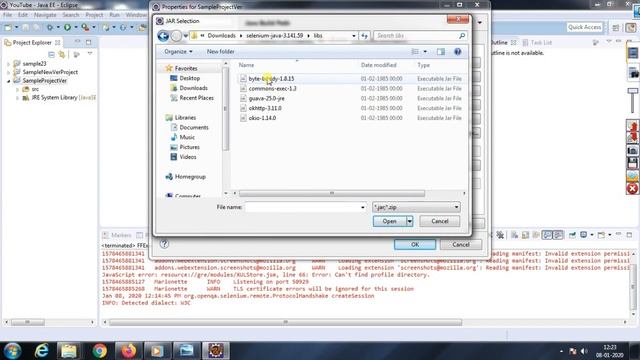Click the Properties dialog help question icon
Screen dimensions: 640x360
point(164,244)
